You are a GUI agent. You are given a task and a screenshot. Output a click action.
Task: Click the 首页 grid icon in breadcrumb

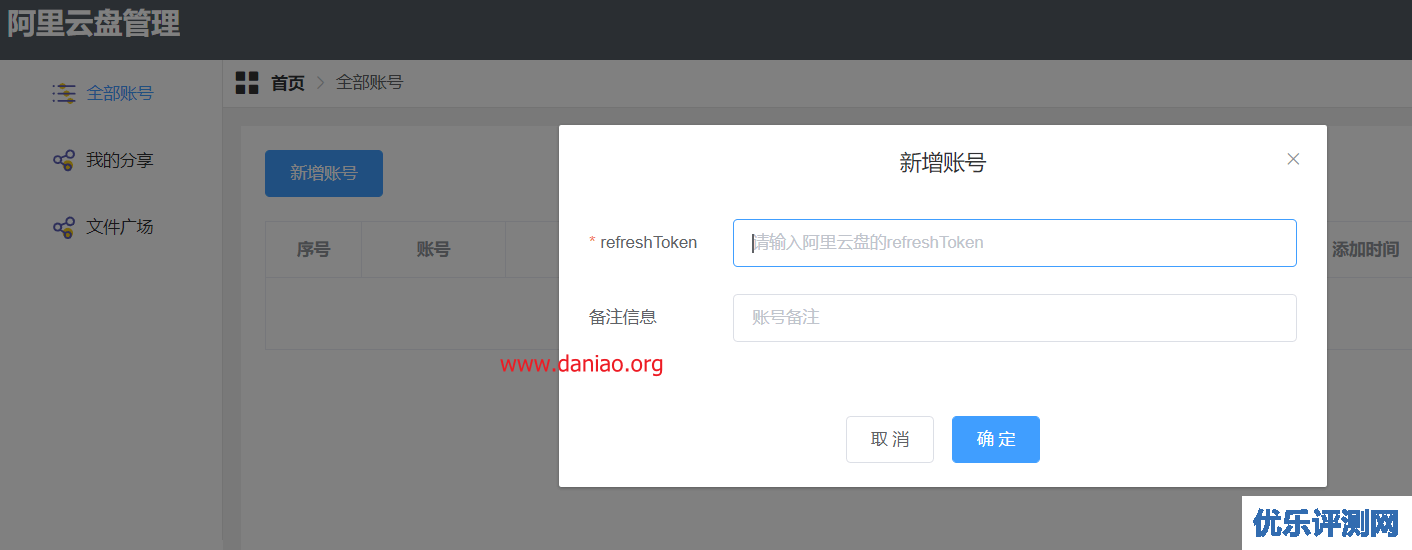(247, 83)
